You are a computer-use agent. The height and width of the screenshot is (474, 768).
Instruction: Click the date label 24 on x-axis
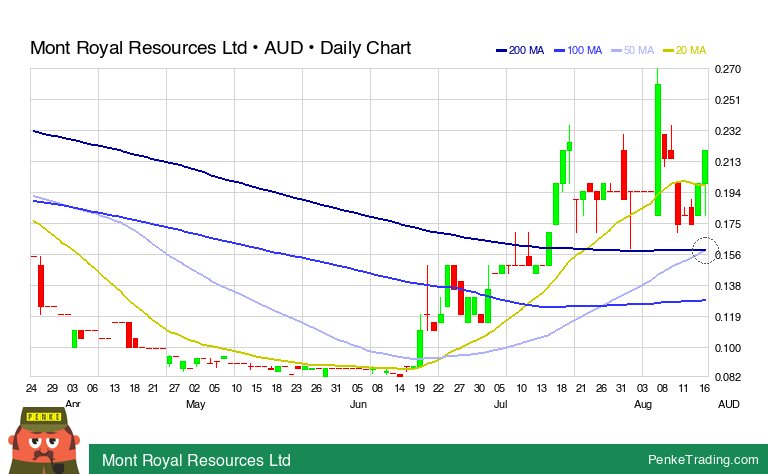point(31,388)
